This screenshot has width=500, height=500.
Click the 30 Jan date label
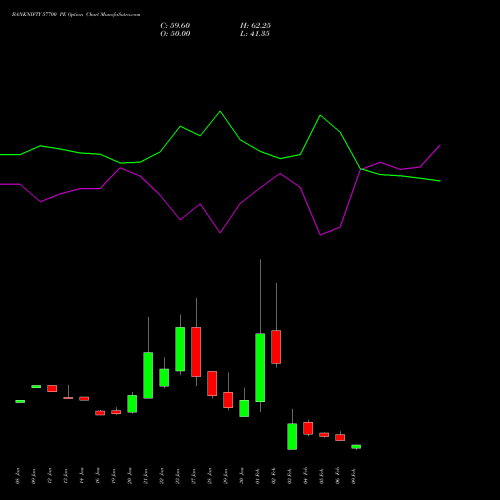[x=242, y=476]
